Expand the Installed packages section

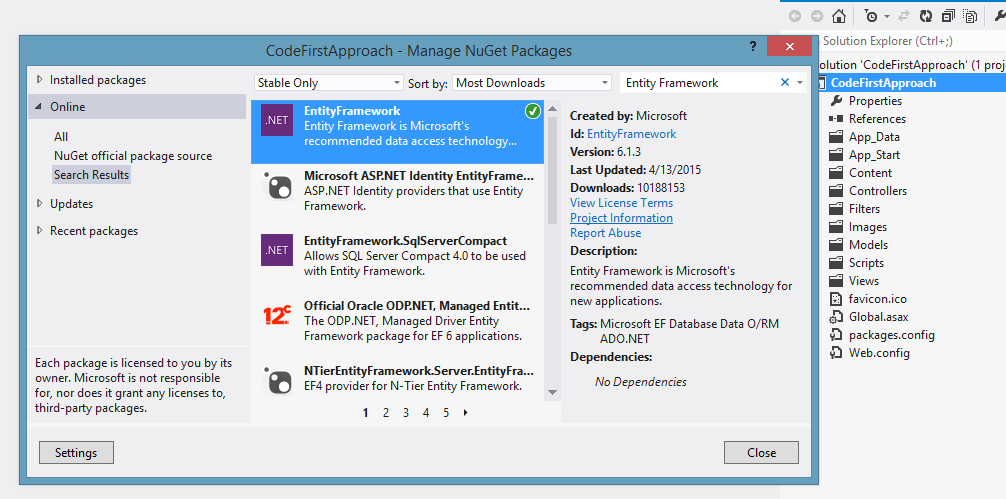coord(40,80)
